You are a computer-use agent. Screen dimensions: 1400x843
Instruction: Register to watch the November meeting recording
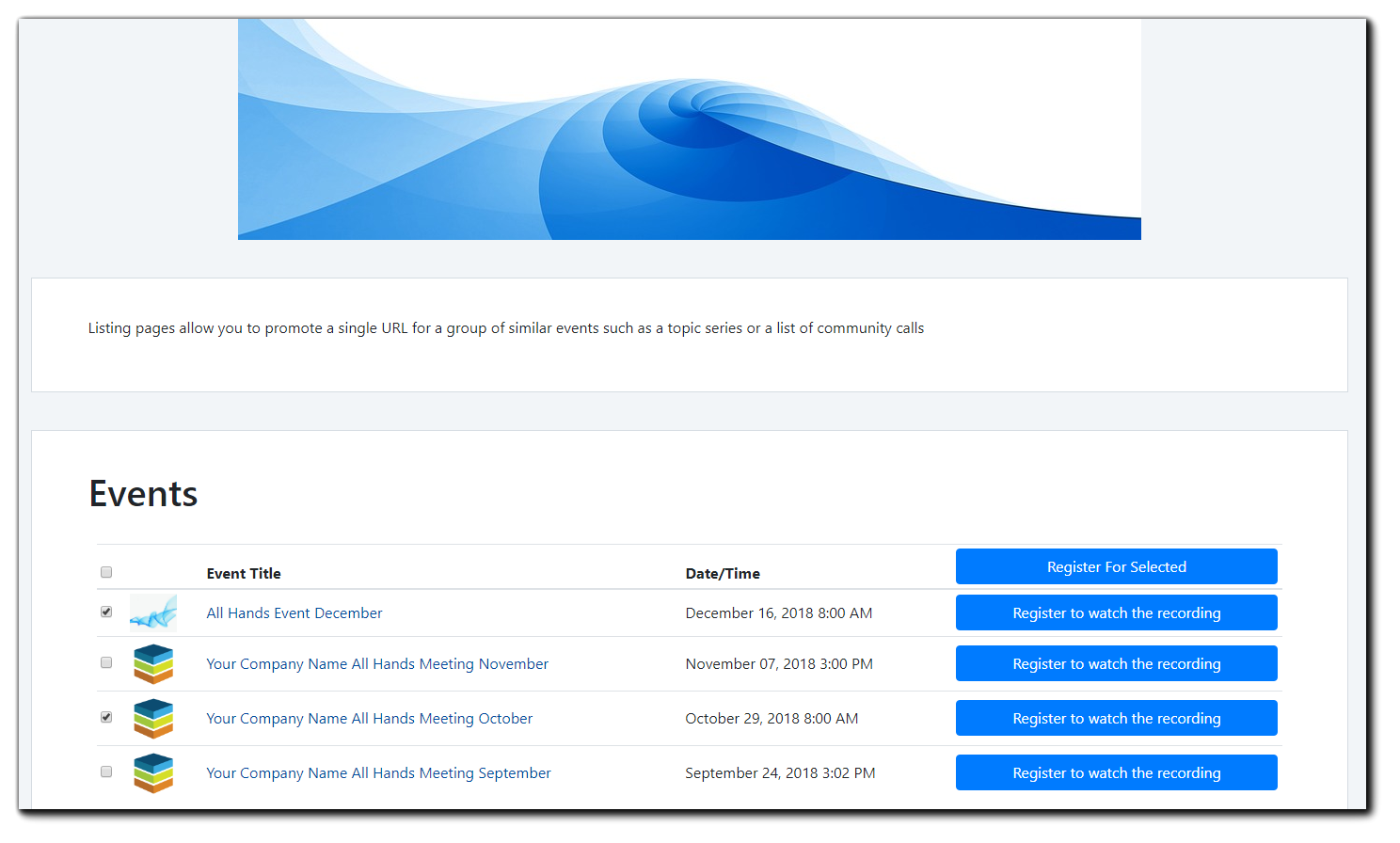point(1116,663)
